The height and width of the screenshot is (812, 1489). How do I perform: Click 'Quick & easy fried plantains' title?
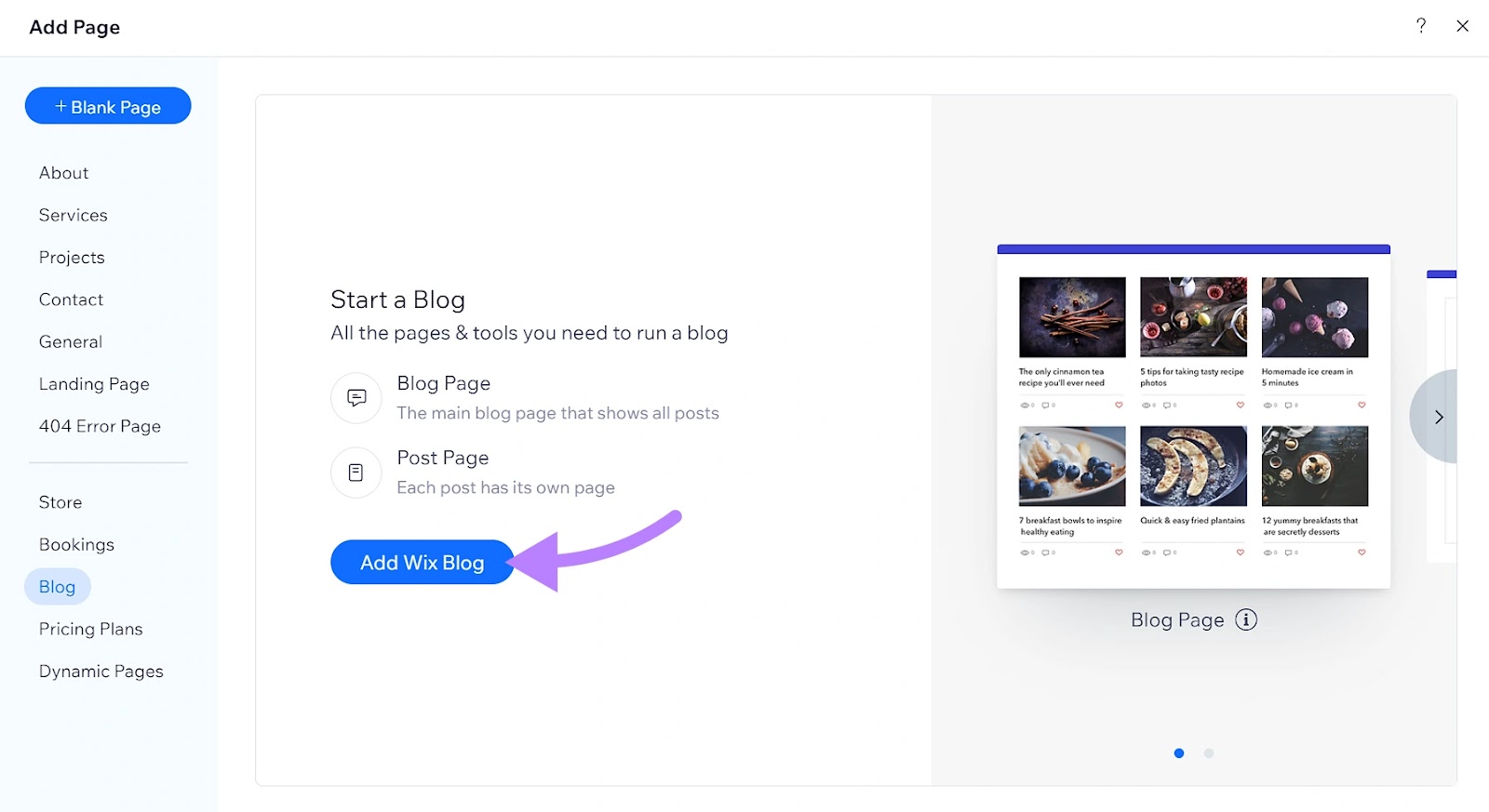[1192, 521]
